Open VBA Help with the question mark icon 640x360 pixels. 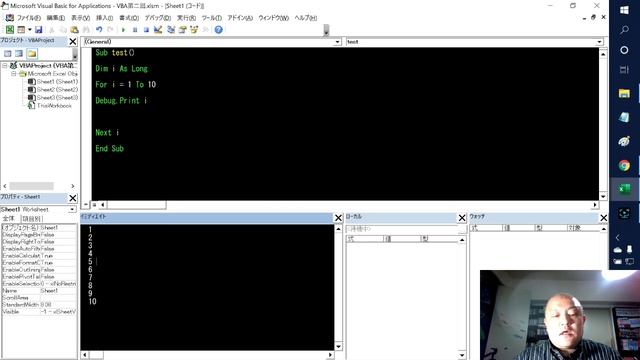tap(218, 29)
